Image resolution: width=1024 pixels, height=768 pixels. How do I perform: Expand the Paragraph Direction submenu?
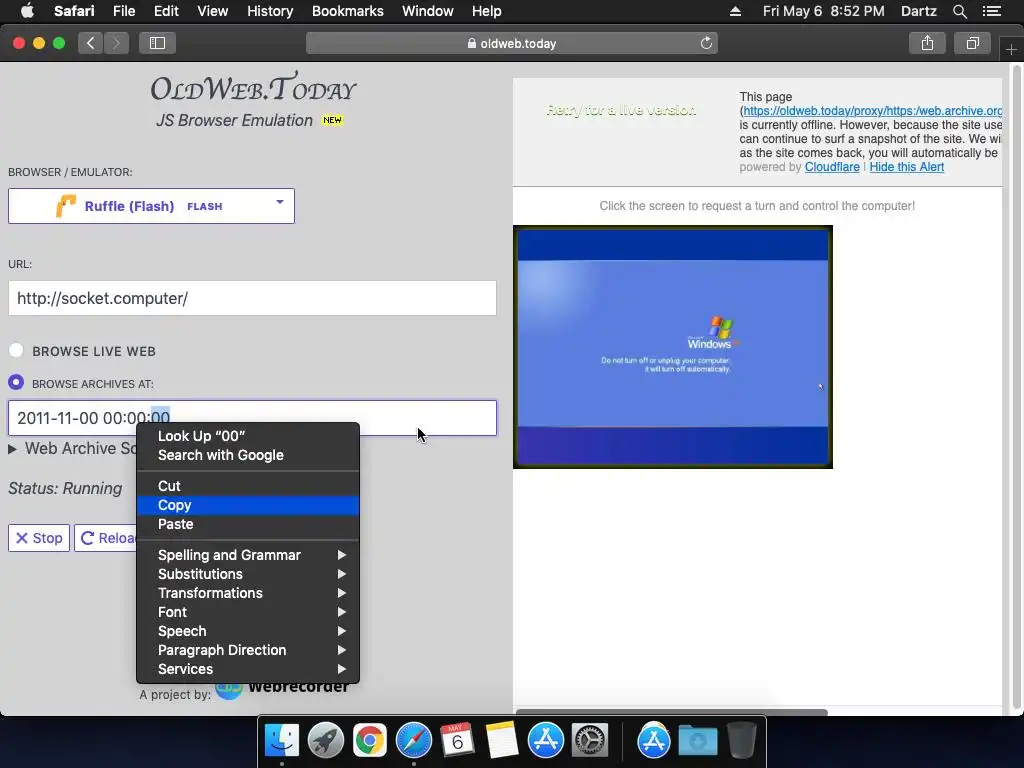click(248, 650)
